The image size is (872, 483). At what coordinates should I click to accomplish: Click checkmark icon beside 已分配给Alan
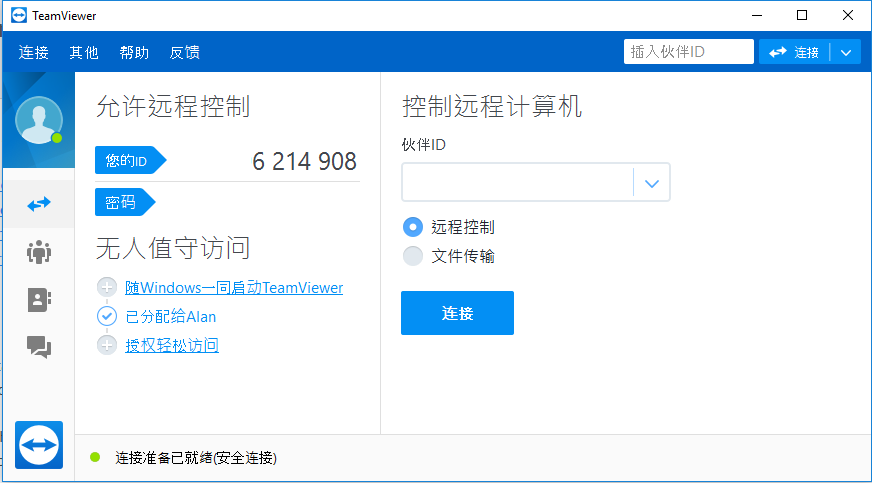click(x=107, y=316)
